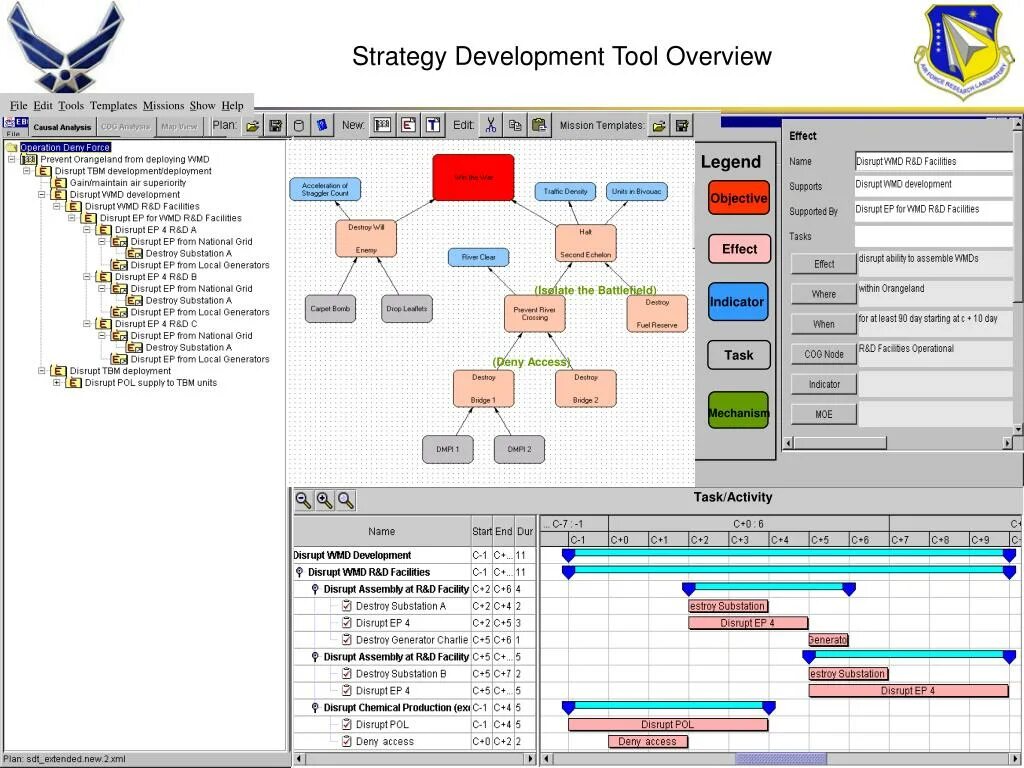Screen dimensions: 1024x768
Task: Toggle the Destroy Substation A task checkbox
Action: (347, 606)
